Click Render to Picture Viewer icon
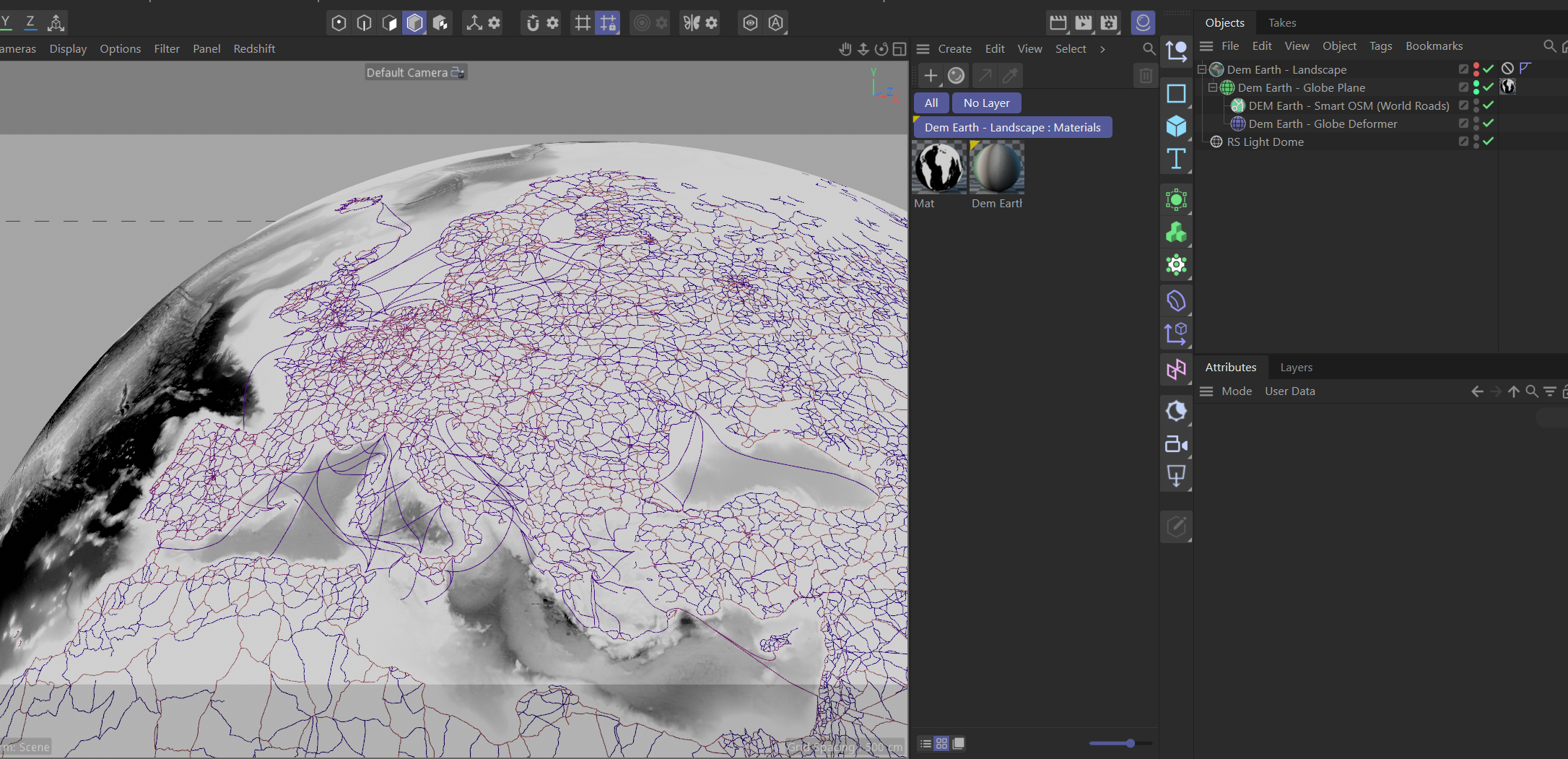1568x759 pixels. [x=1084, y=23]
